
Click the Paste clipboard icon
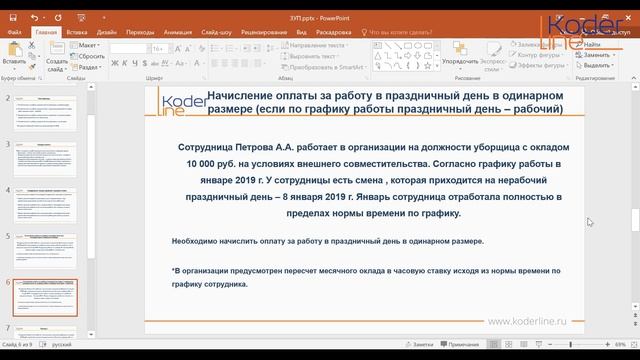[15, 50]
